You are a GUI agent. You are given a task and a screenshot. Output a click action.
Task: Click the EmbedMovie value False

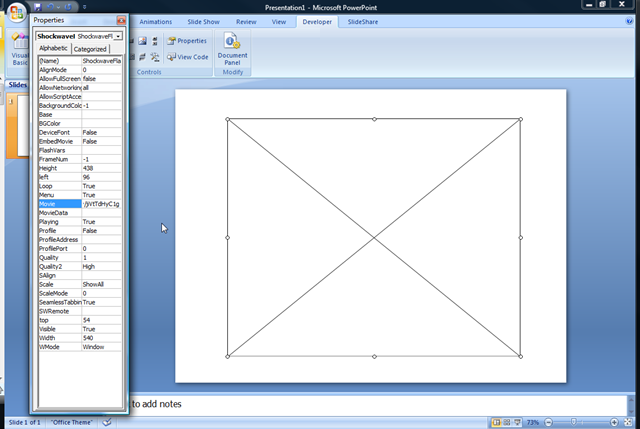(x=101, y=141)
